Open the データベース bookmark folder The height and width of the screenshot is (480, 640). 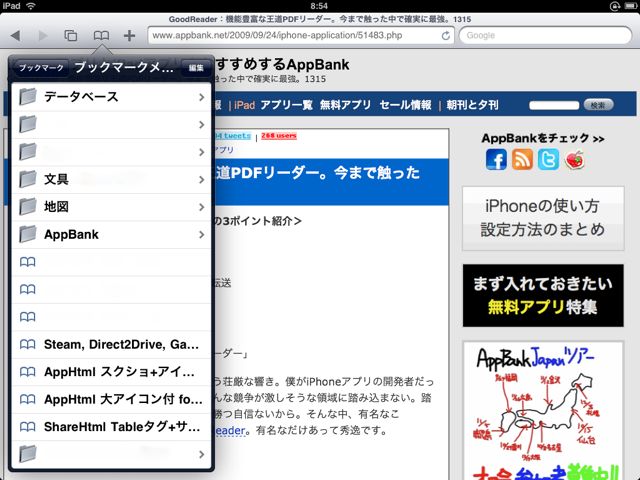(111, 97)
